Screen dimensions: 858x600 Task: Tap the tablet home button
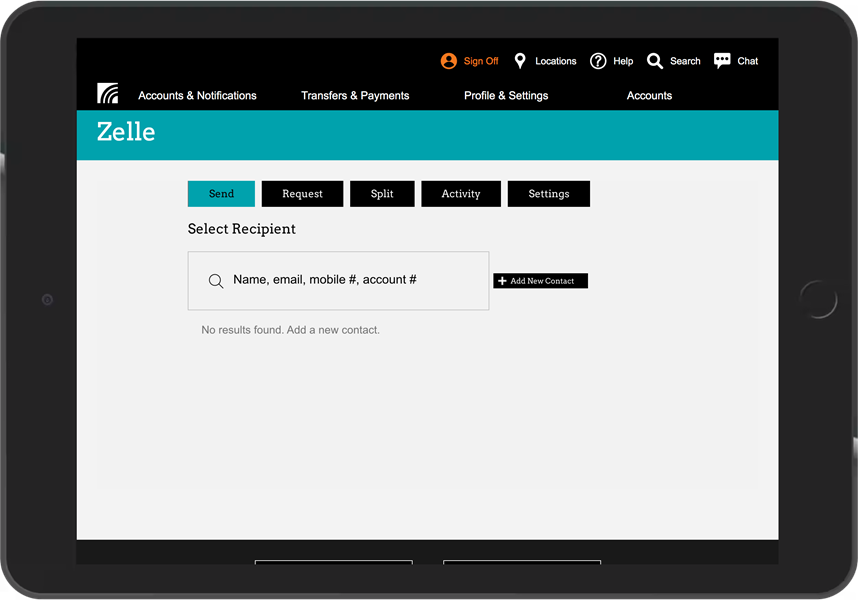pyautogui.click(x=818, y=299)
